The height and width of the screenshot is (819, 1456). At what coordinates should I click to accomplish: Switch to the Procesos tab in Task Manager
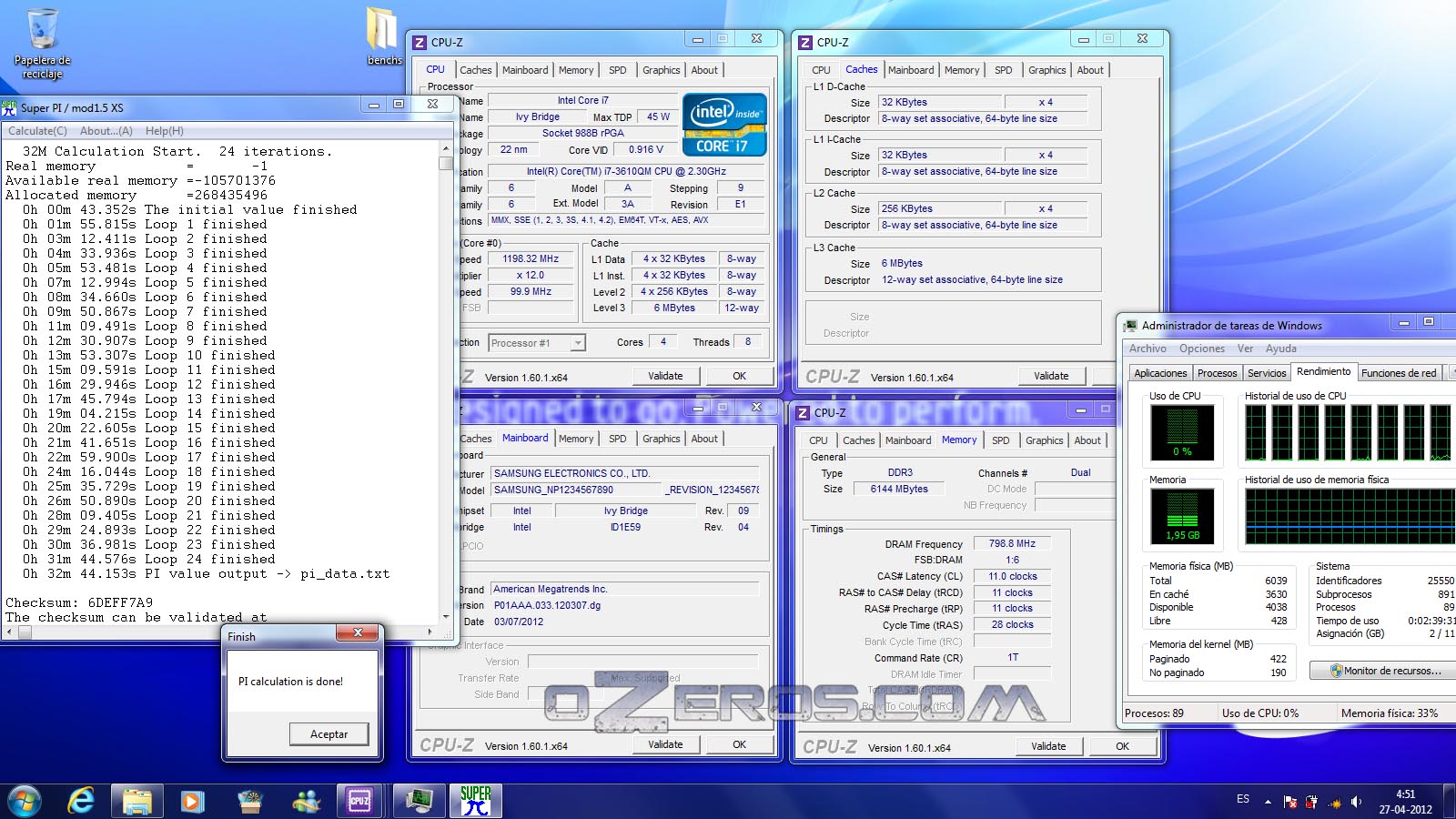click(x=1217, y=373)
